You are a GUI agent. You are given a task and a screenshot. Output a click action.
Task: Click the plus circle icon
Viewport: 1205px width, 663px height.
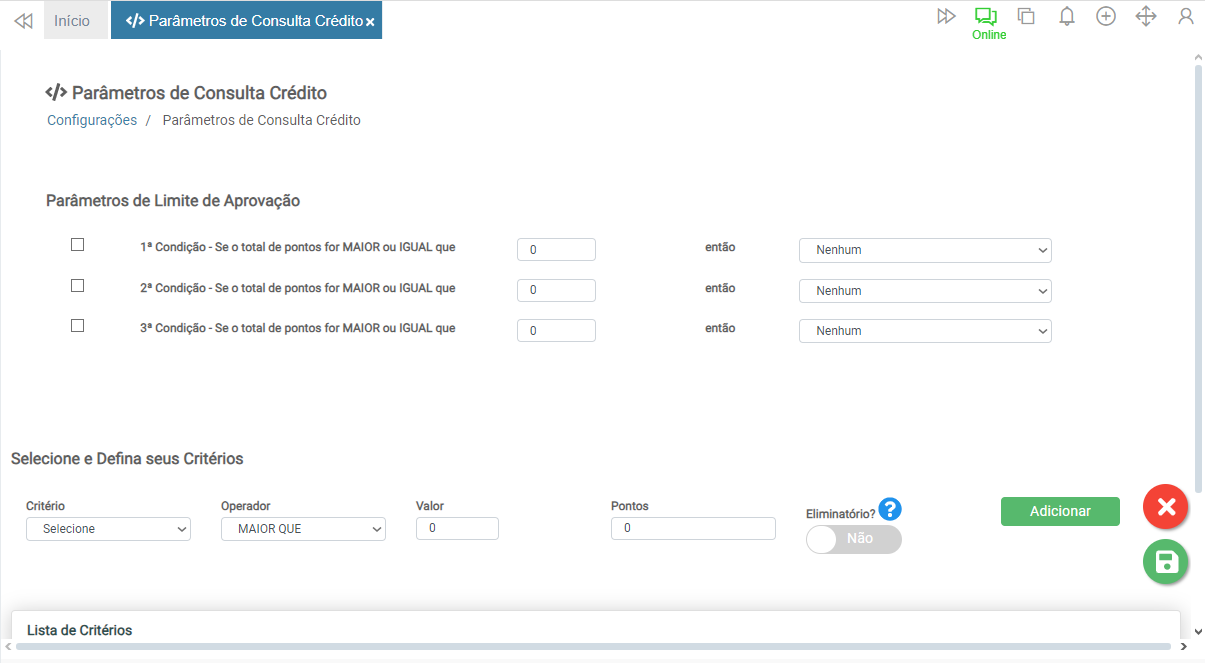1106,16
